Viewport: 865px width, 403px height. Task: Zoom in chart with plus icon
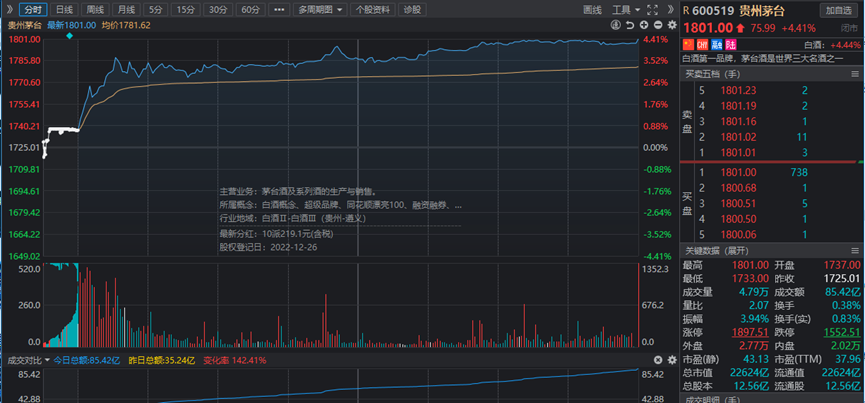[644, 25]
